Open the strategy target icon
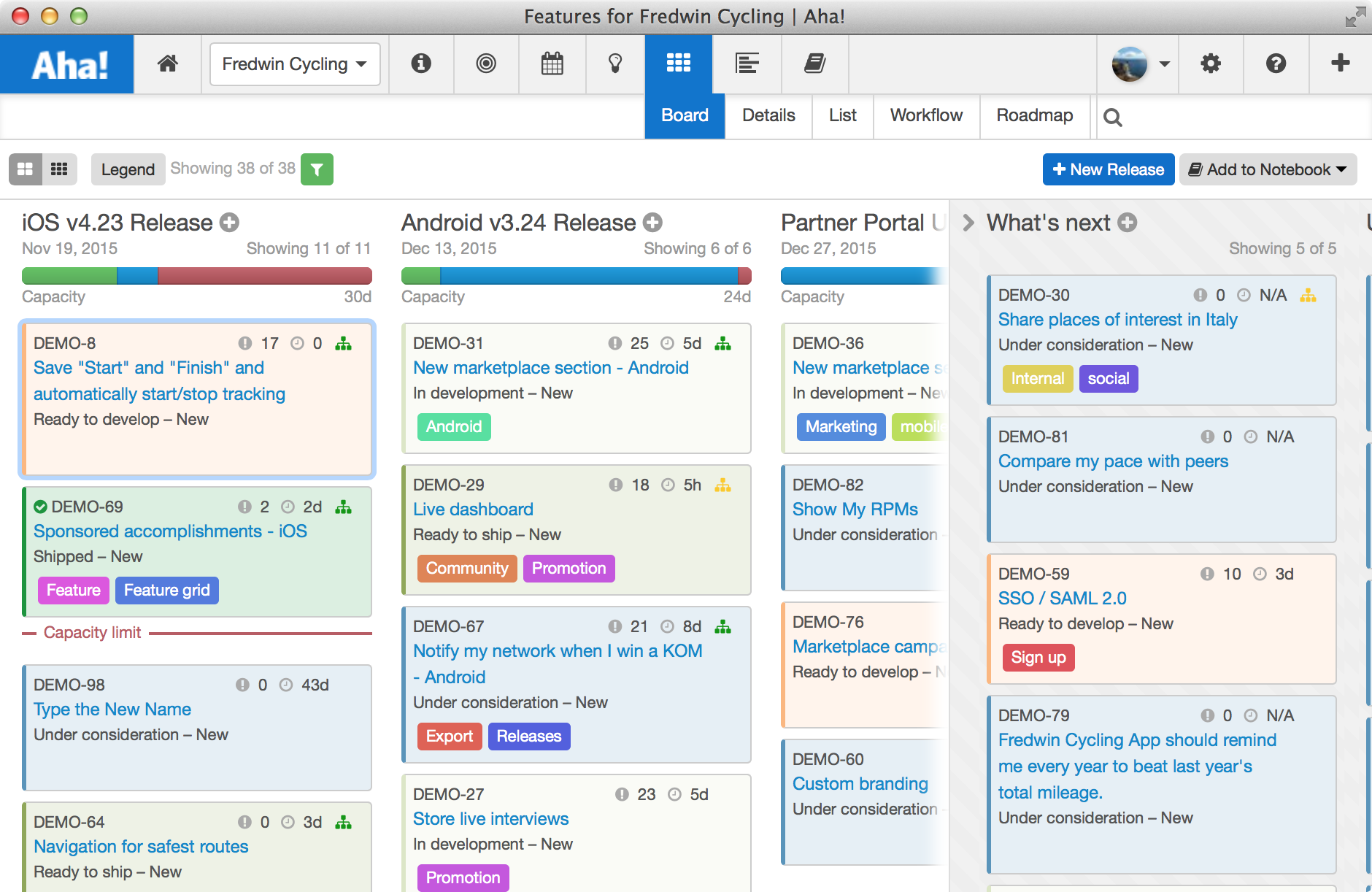The width and height of the screenshot is (1372, 892). (486, 64)
